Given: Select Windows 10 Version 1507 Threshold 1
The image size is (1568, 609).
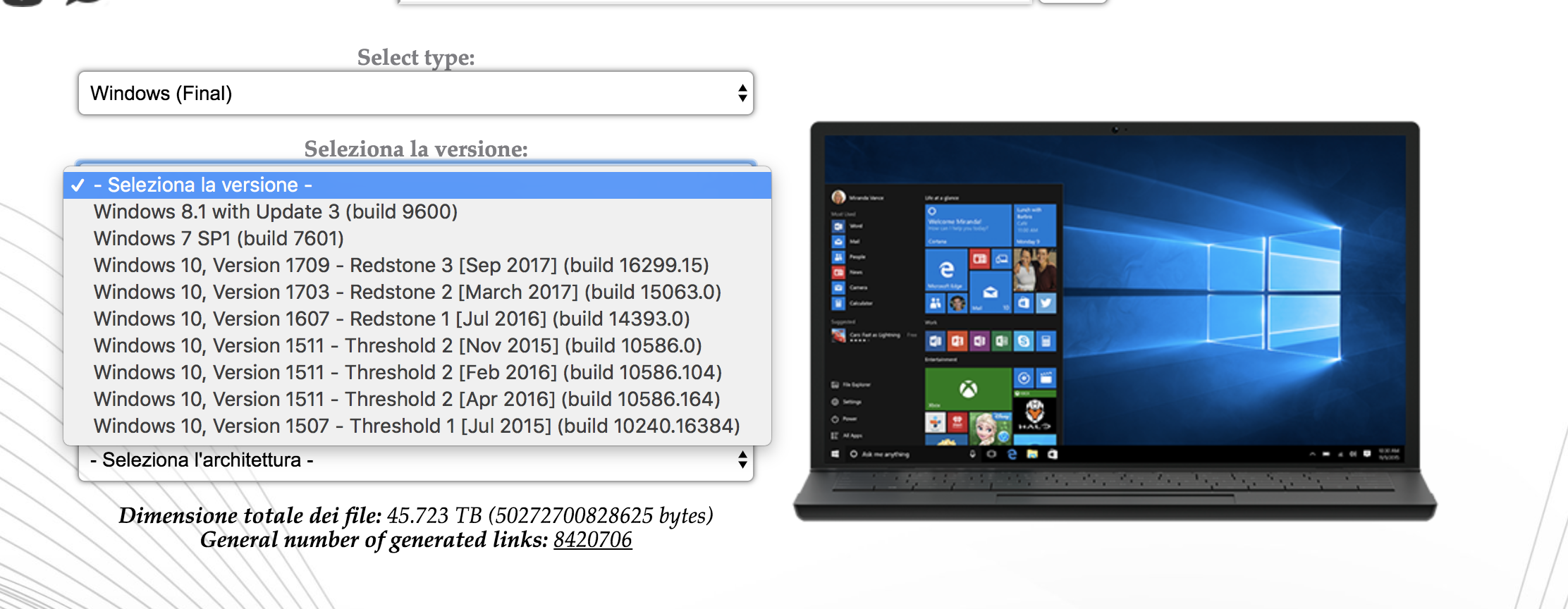Looking at the screenshot, I should coord(416,426).
